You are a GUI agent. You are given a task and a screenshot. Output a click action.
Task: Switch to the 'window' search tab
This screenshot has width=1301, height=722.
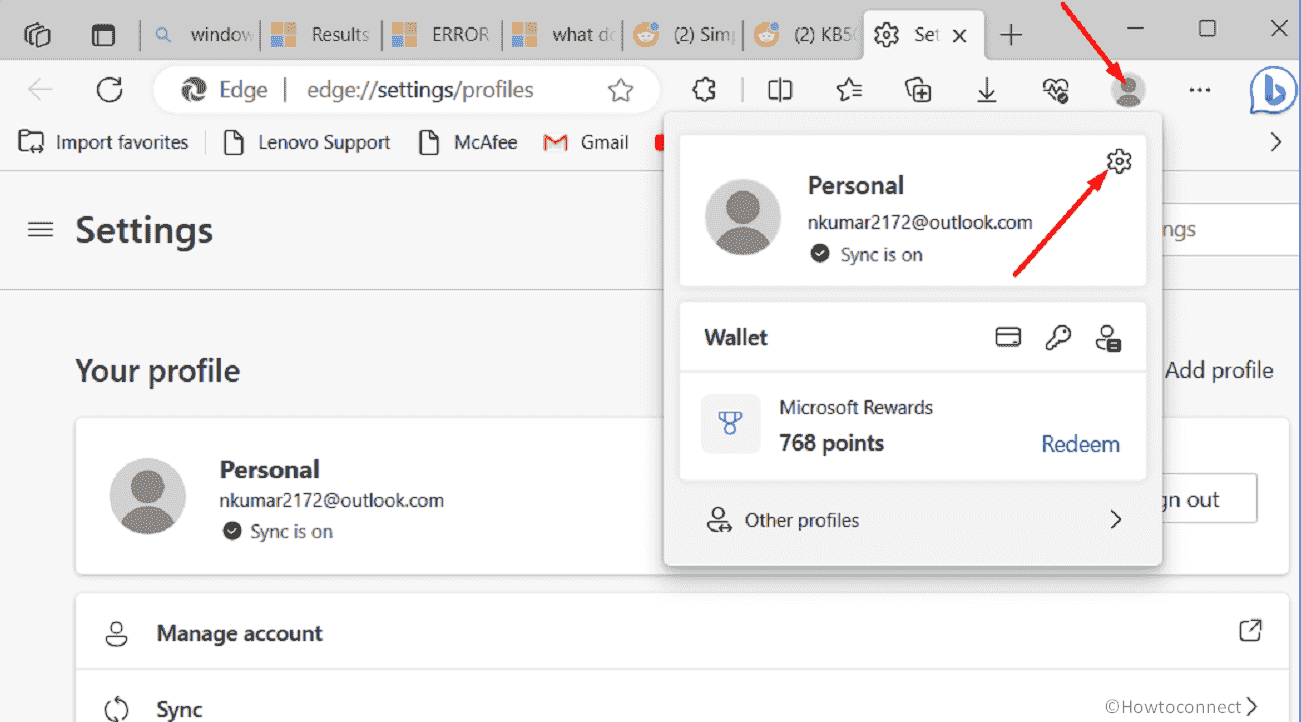[x=204, y=35]
